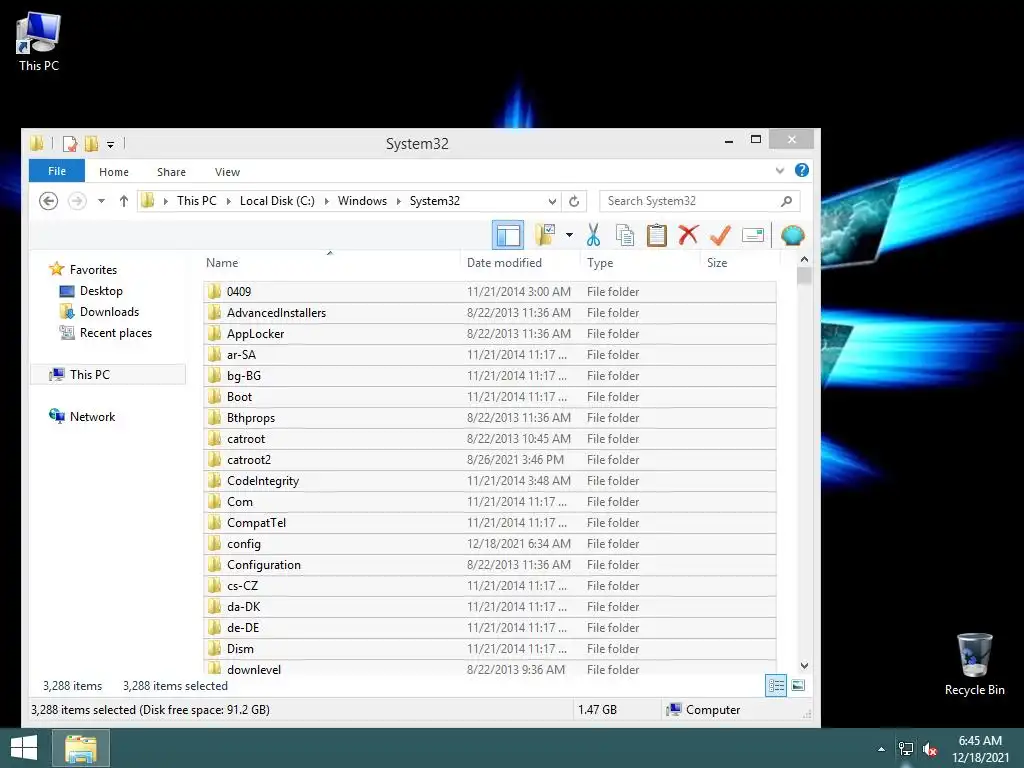Viewport: 1024px width, 768px height.
Task: Open the taskbar clock showing 6:45 AM
Action: point(980,749)
